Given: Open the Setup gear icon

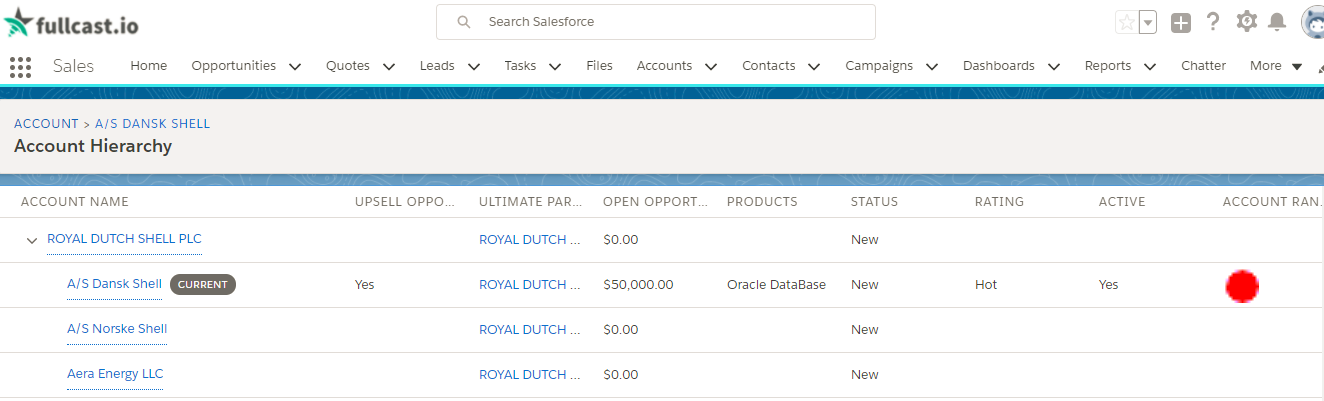Looking at the screenshot, I should click(x=1246, y=22).
